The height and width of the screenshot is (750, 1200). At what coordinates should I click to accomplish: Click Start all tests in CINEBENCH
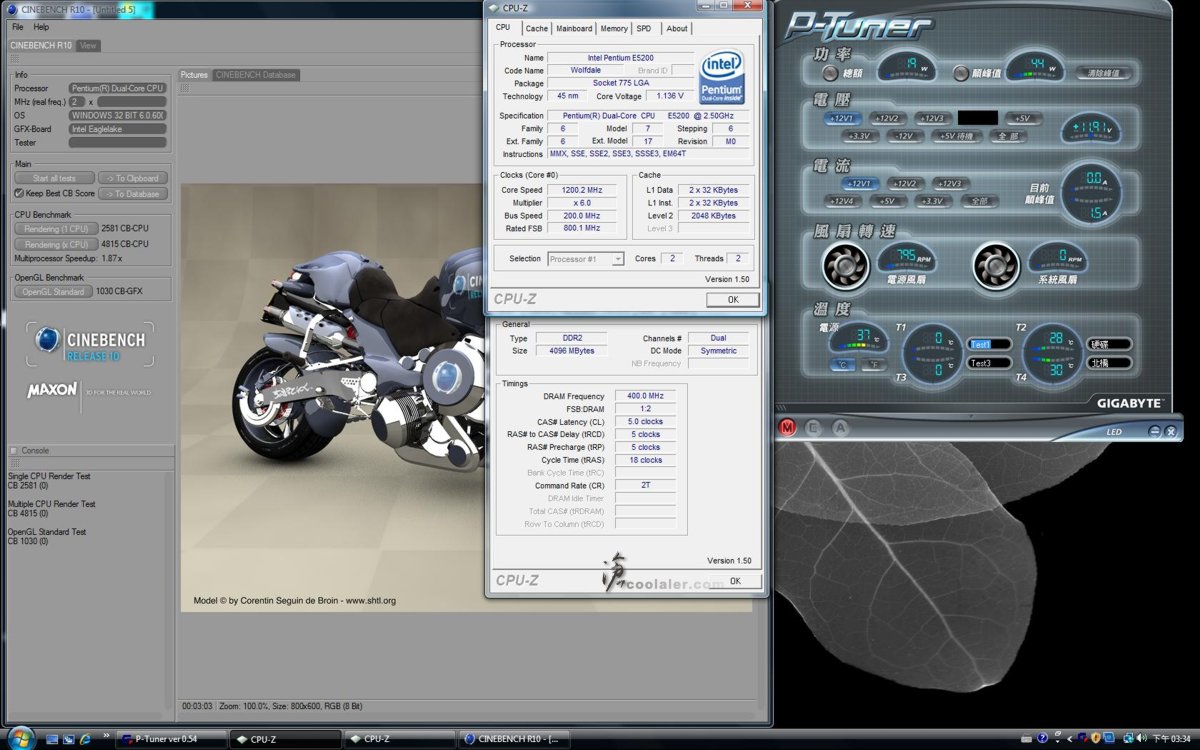[55, 178]
